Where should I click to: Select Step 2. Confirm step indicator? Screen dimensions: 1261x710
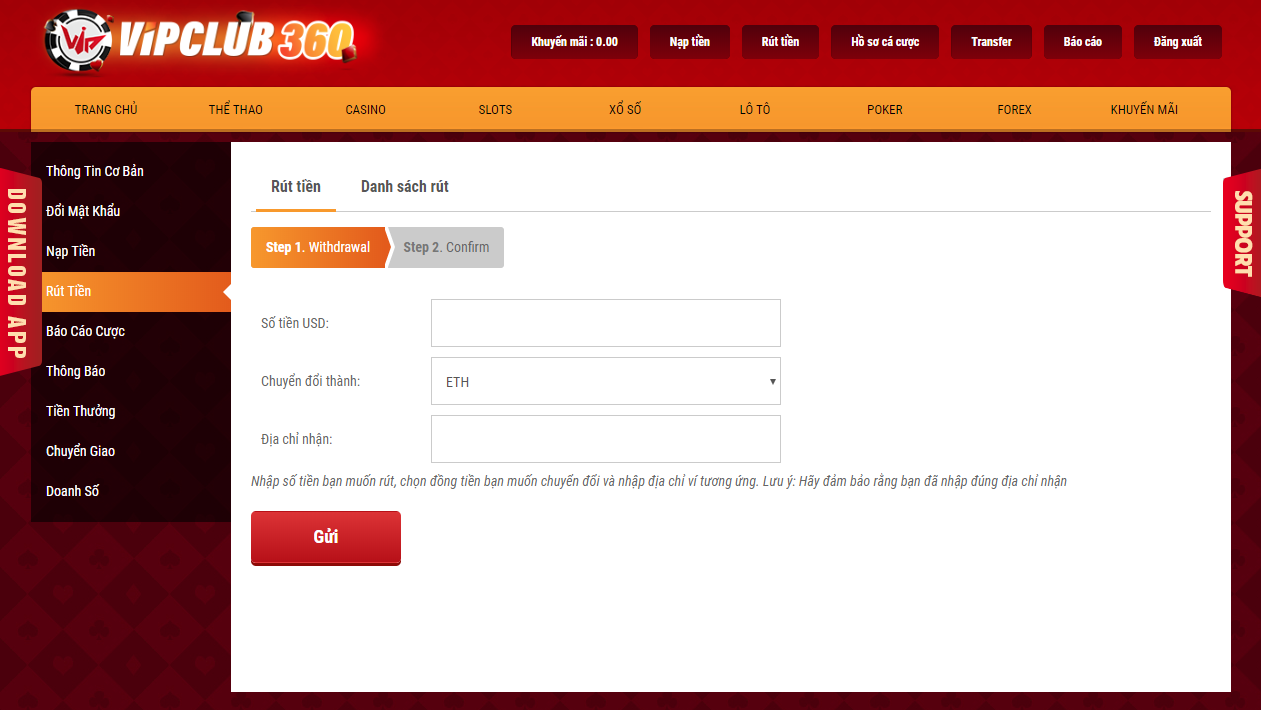(446, 247)
